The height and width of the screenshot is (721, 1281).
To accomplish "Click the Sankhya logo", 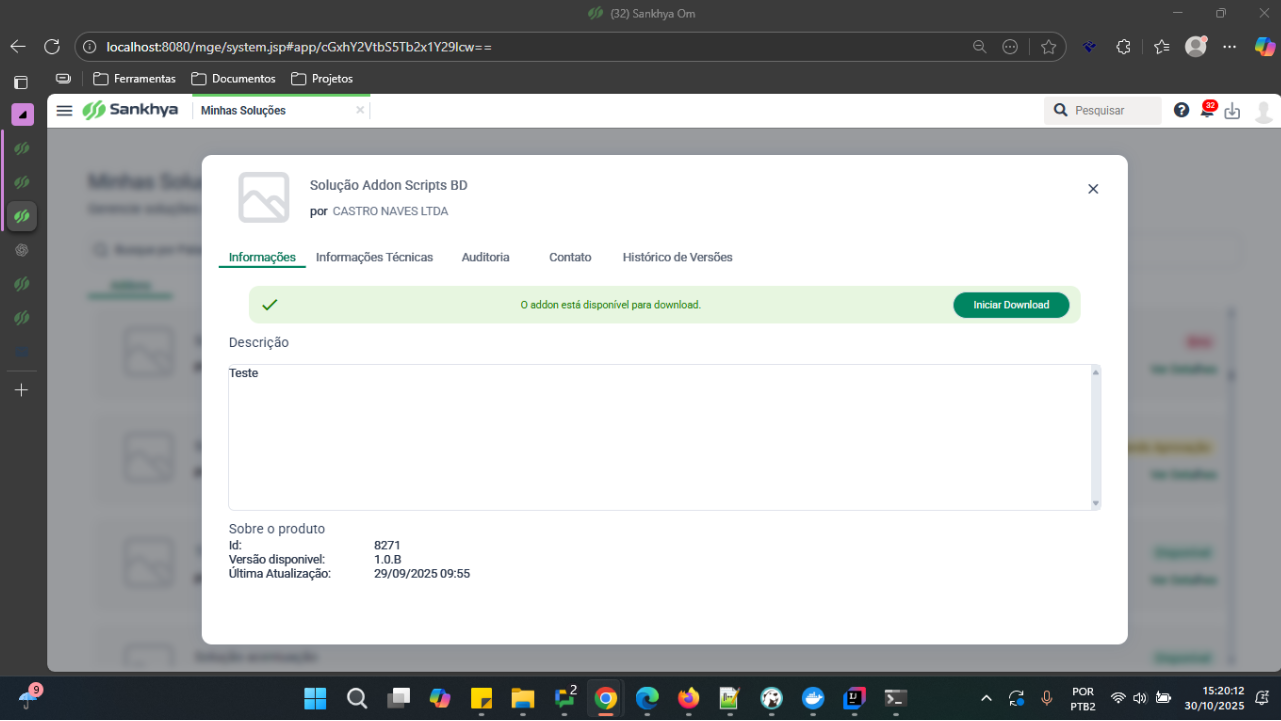I will (x=130, y=110).
